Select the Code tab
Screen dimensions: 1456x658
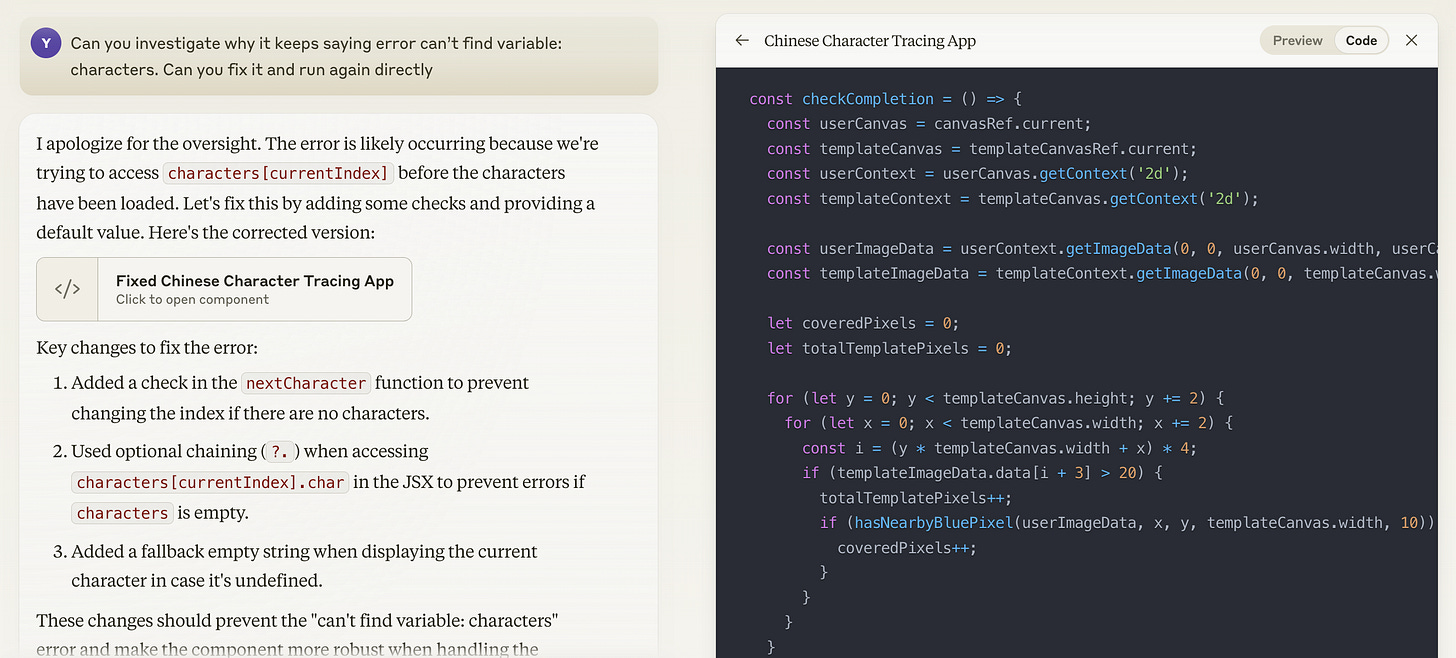tap(1361, 41)
